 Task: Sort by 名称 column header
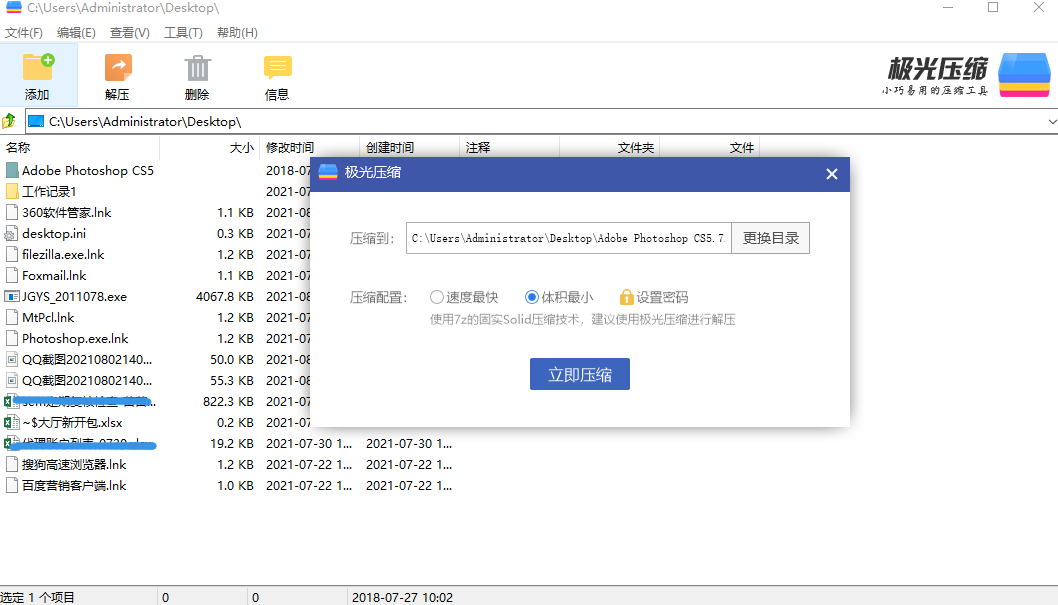tap(80, 147)
